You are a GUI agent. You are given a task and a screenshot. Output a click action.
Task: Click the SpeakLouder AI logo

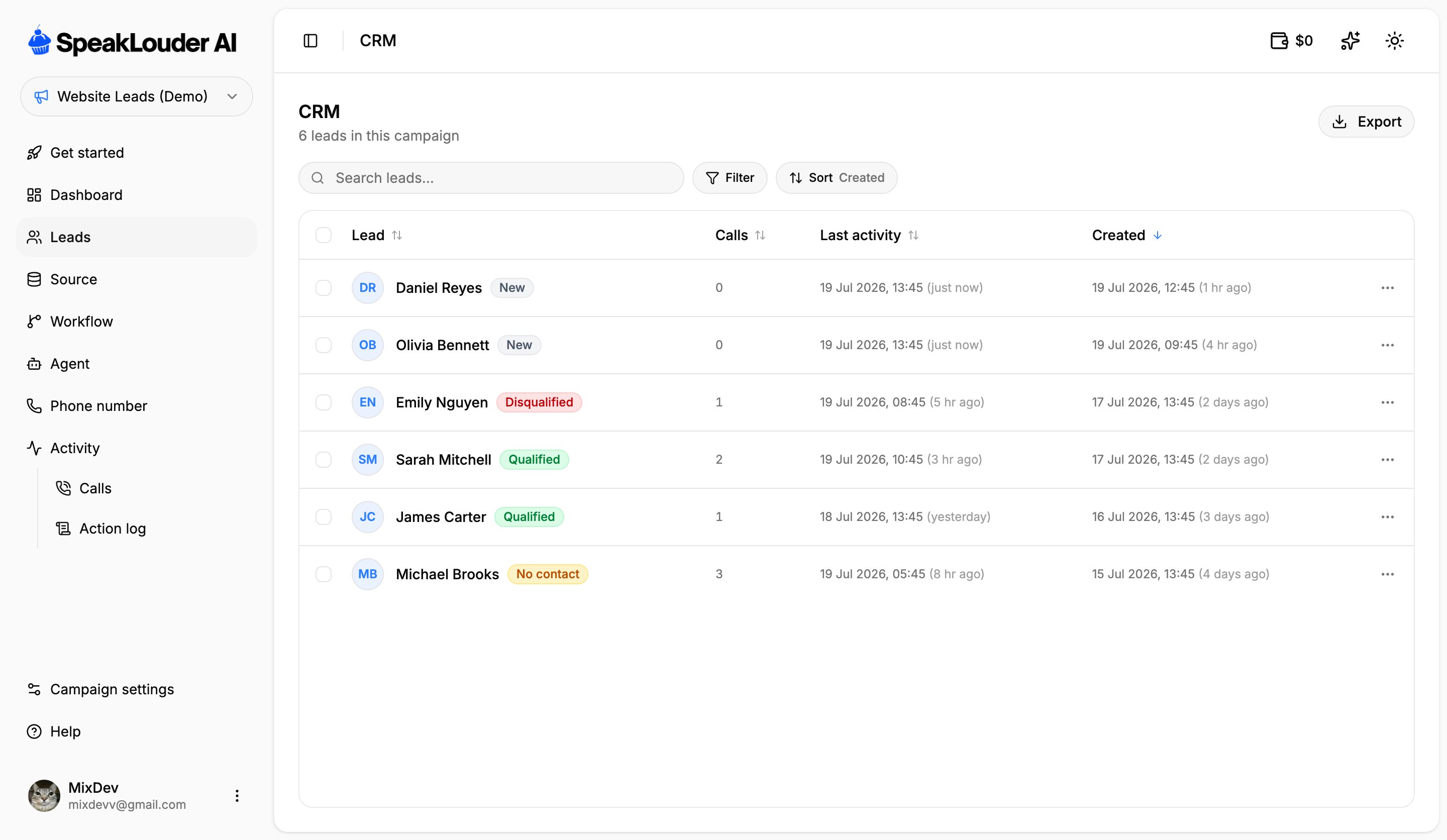pyautogui.click(x=133, y=41)
